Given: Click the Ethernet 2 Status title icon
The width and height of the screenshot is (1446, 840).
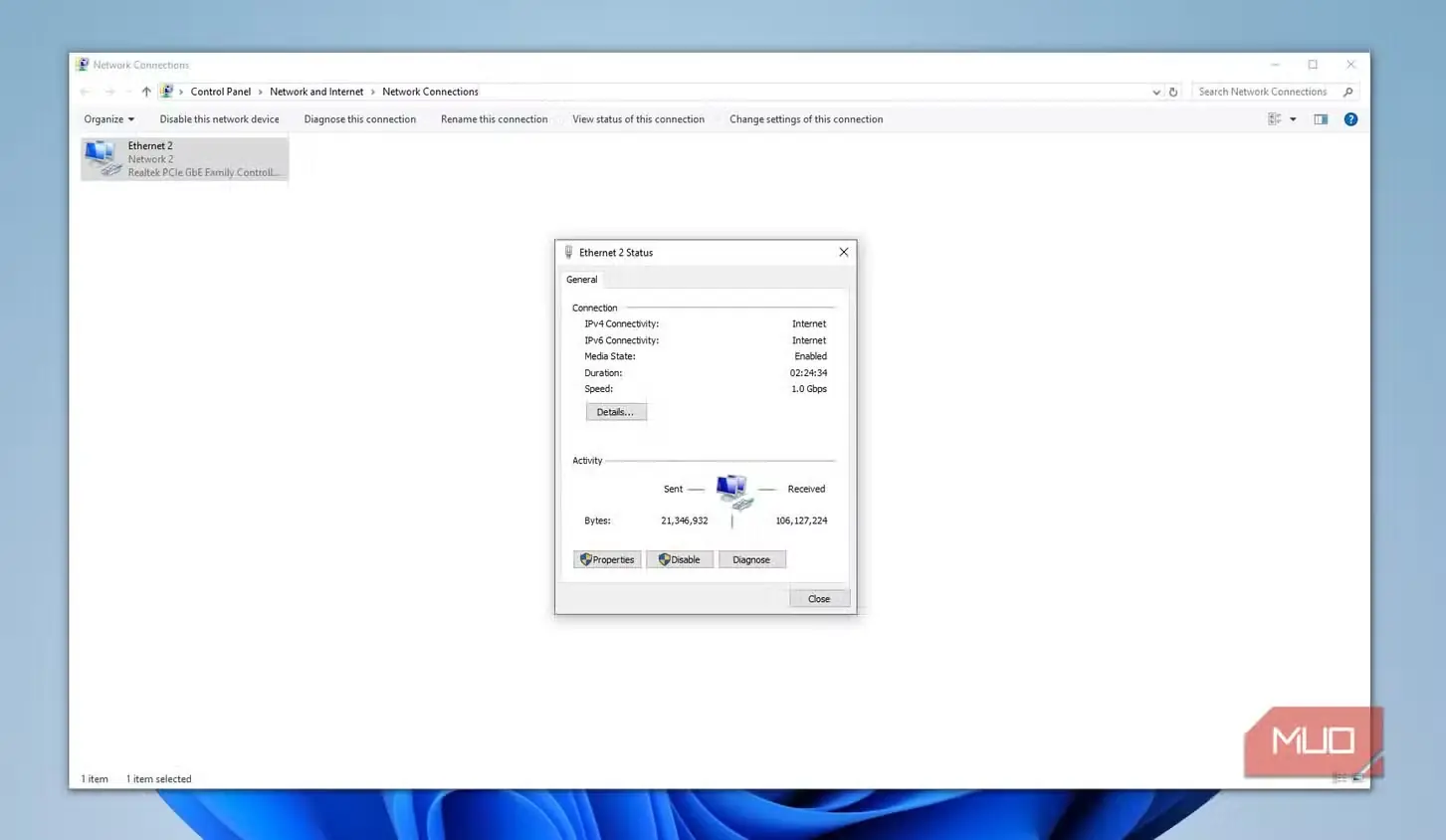Looking at the screenshot, I should (x=568, y=252).
